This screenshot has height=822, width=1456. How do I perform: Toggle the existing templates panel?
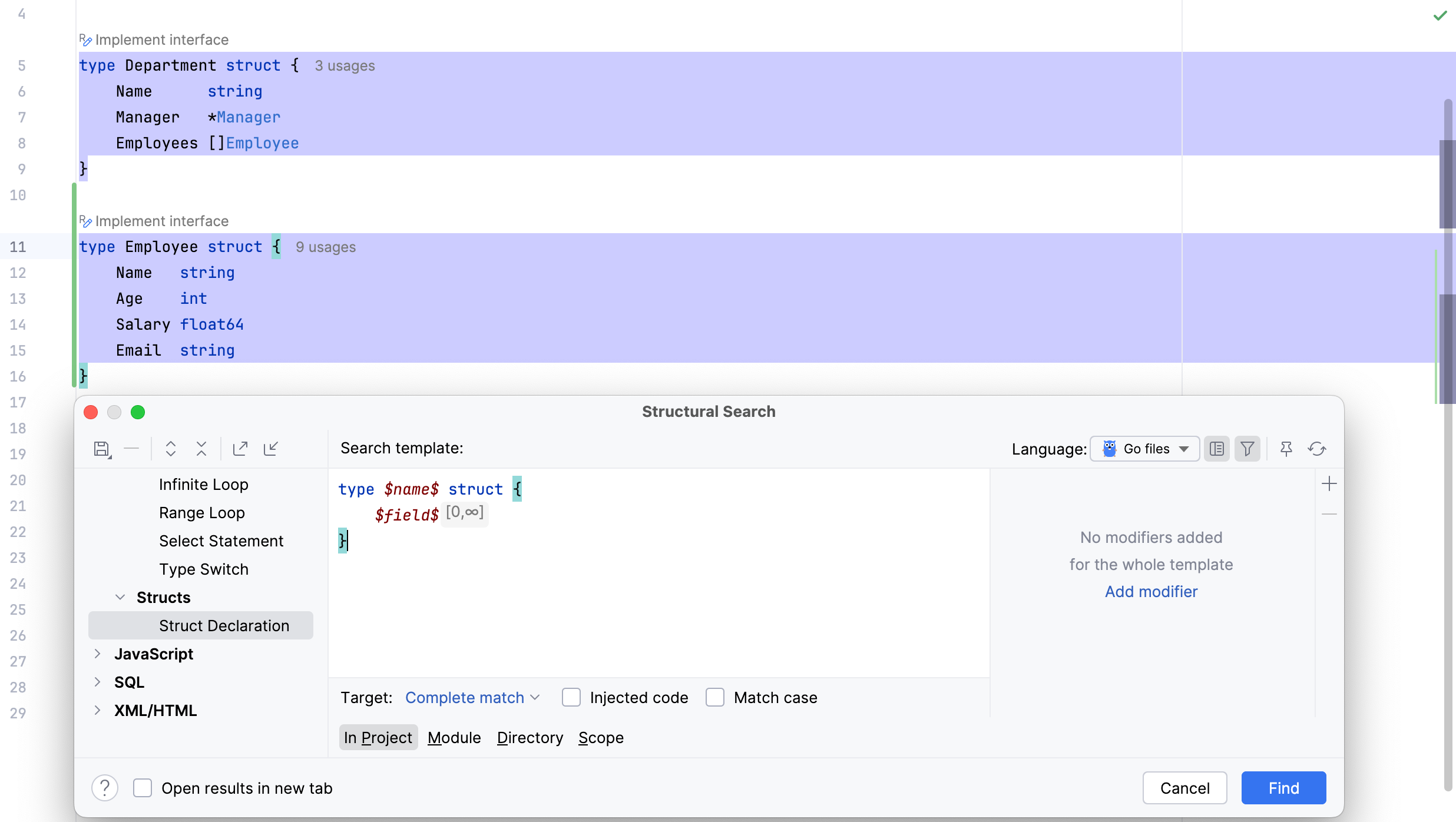point(1217,448)
